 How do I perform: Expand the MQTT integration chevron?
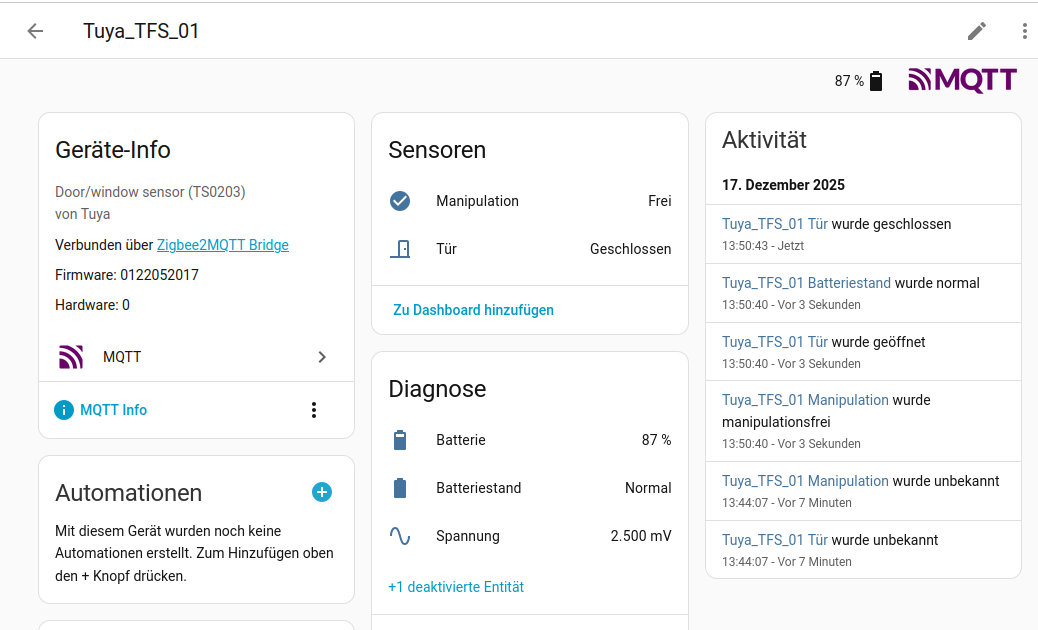click(321, 357)
